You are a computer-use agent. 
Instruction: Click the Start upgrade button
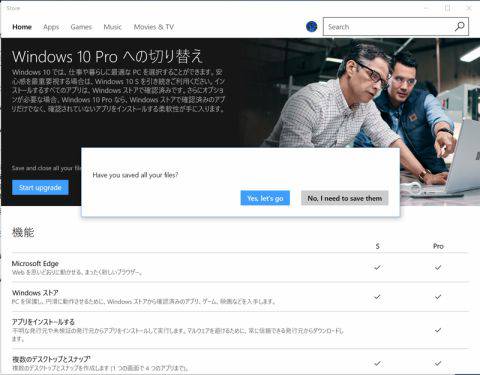coord(40,187)
